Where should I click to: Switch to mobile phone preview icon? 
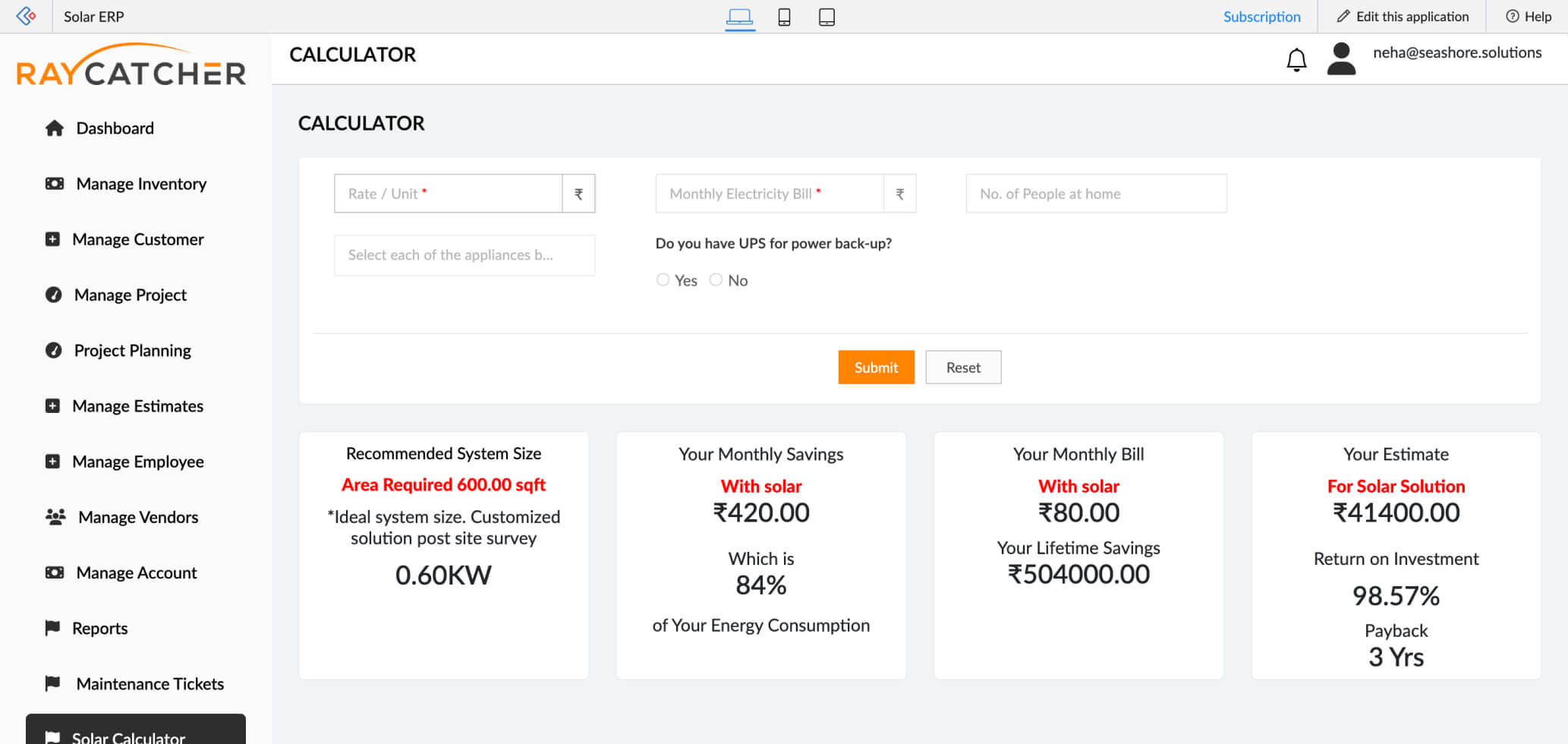pos(784,17)
